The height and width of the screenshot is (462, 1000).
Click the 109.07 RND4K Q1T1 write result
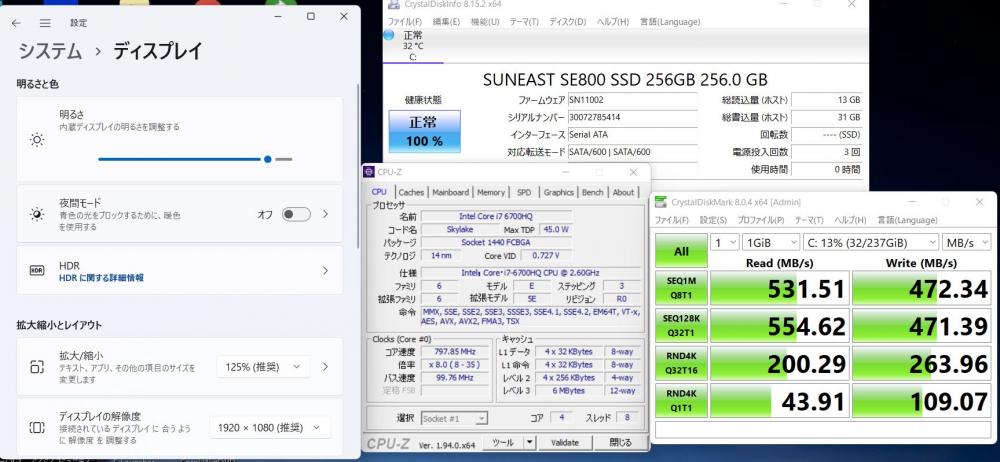click(x=922, y=401)
